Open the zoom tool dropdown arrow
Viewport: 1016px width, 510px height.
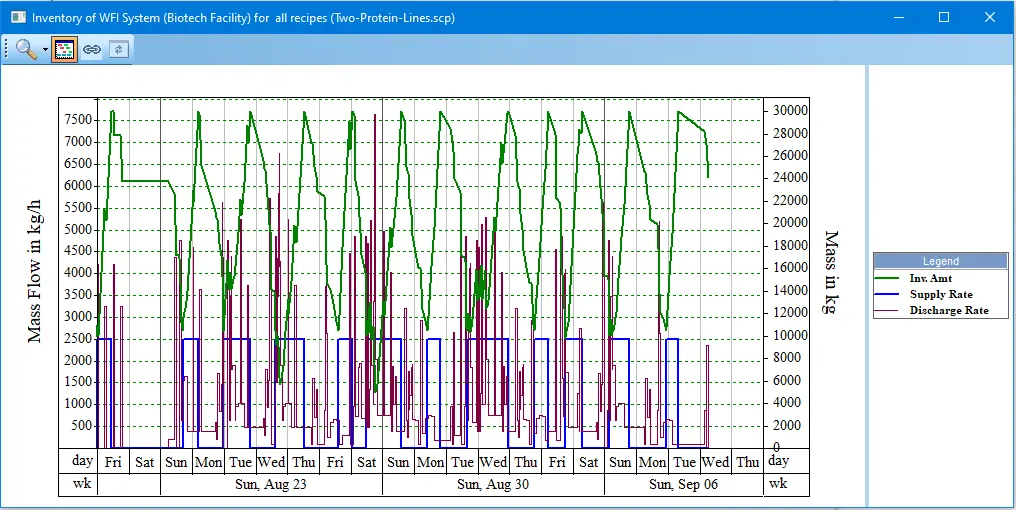[x=45, y=50]
